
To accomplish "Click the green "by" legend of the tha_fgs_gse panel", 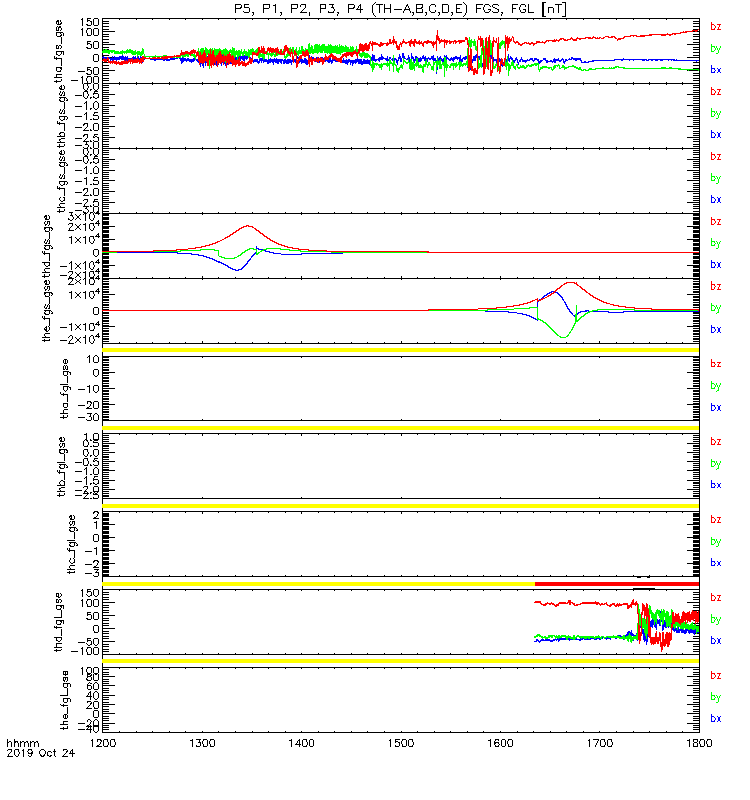I will 716,48.
